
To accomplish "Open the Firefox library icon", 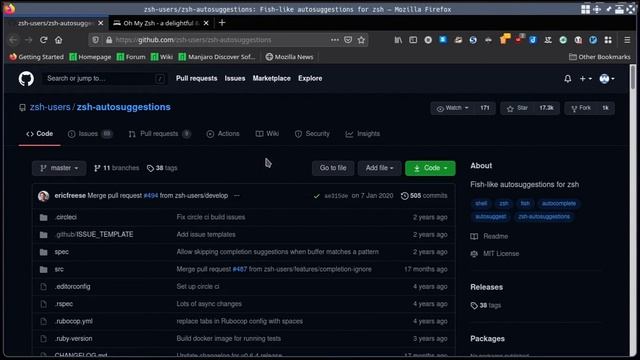I will pyautogui.click(x=398, y=40).
